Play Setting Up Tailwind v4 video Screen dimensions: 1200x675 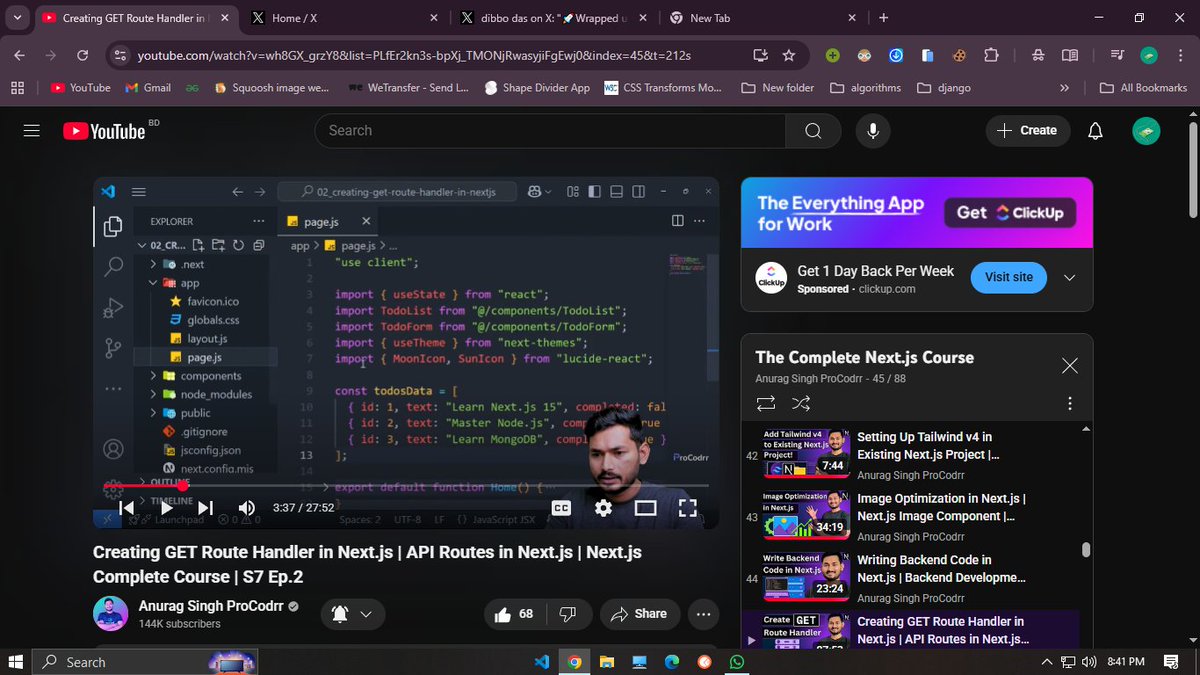click(x=911, y=455)
